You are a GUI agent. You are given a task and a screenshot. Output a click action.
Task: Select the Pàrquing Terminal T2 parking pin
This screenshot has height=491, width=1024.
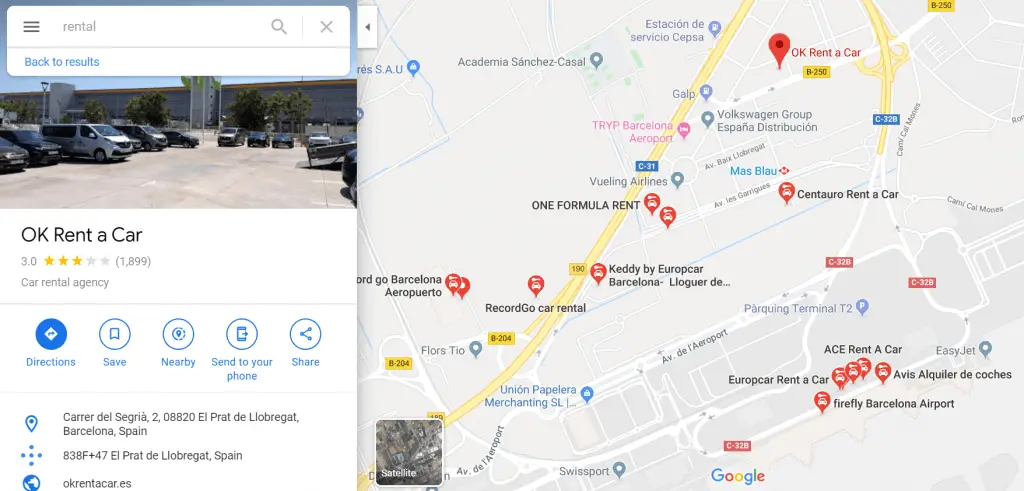coord(862,308)
